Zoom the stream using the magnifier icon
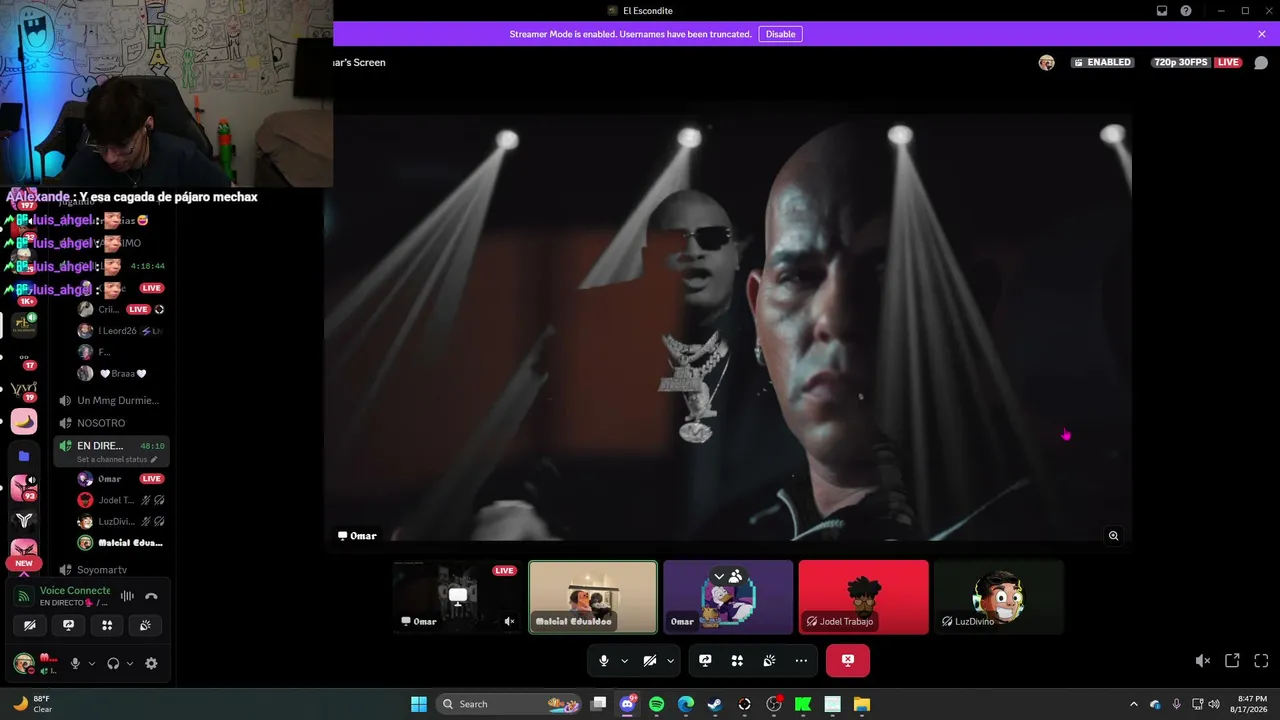Screen dimensions: 1280x720 tap(1114, 536)
